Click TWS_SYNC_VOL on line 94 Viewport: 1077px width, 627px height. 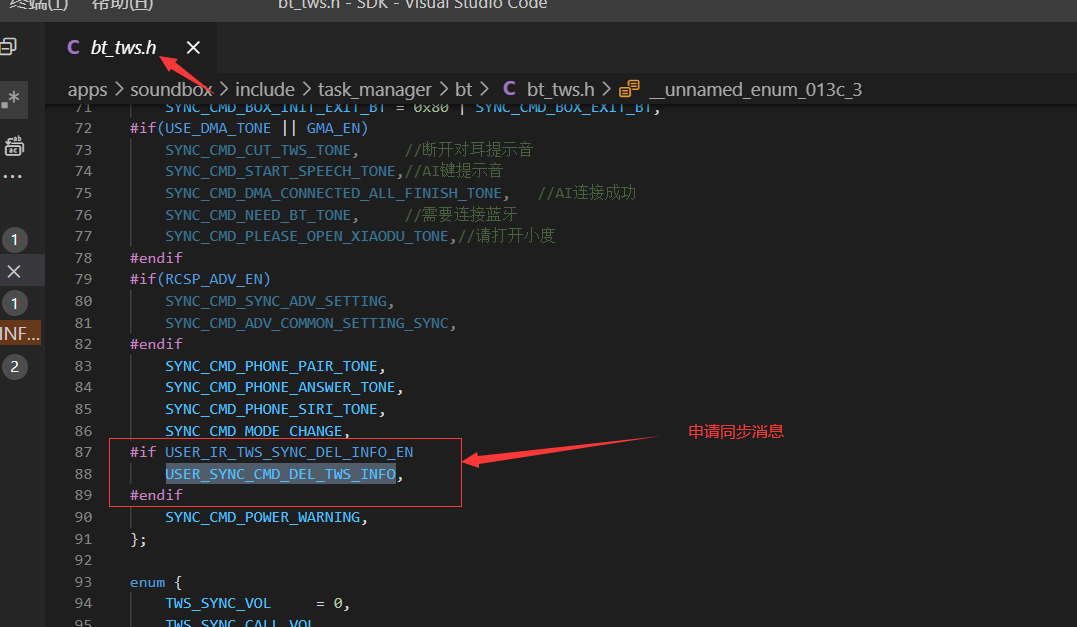click(218, 603)
